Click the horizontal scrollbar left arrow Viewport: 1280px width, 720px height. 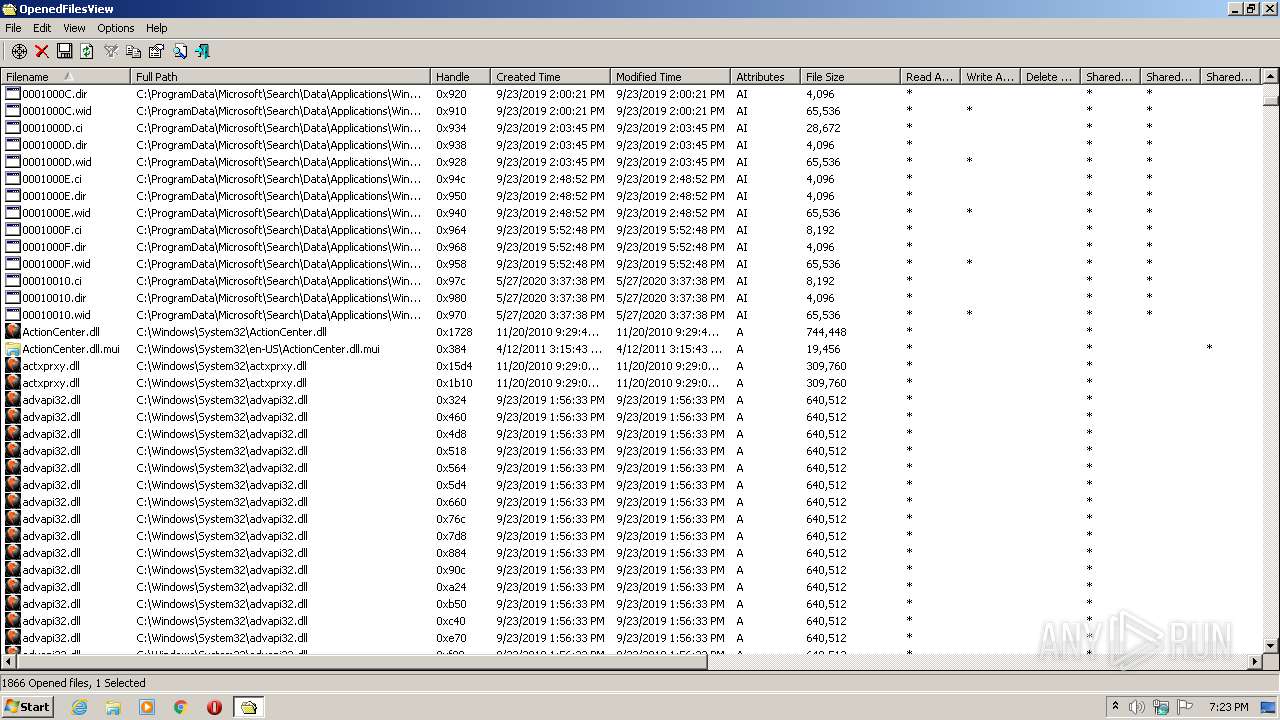9,662
